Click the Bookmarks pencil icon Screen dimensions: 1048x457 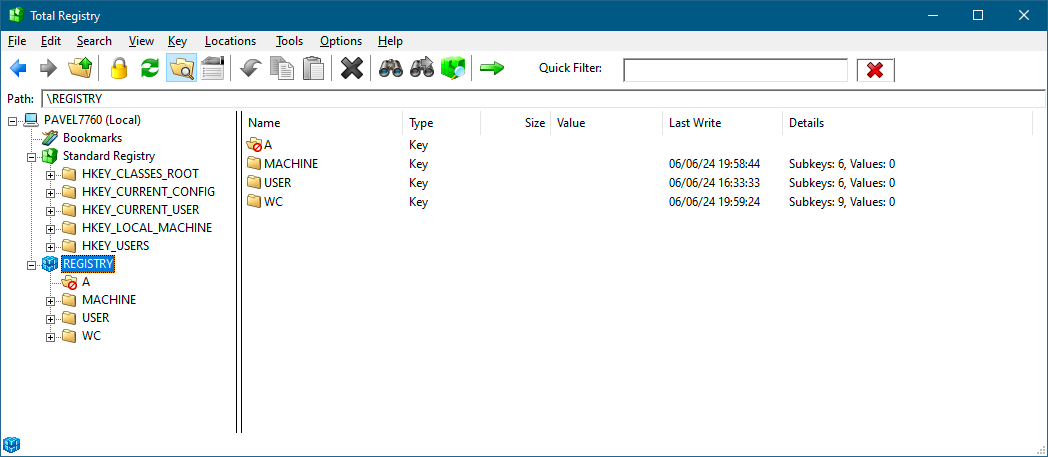pos(50,138)
